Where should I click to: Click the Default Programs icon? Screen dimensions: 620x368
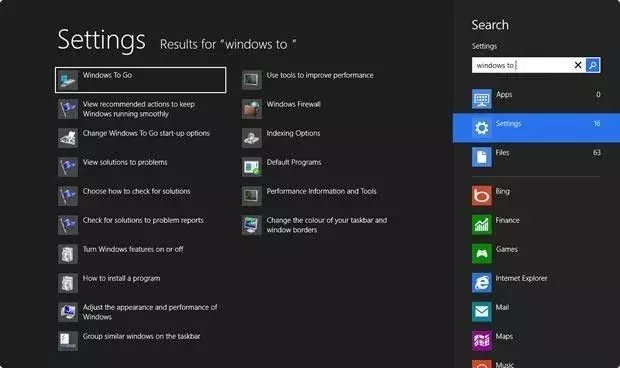[x=252, y=167]
